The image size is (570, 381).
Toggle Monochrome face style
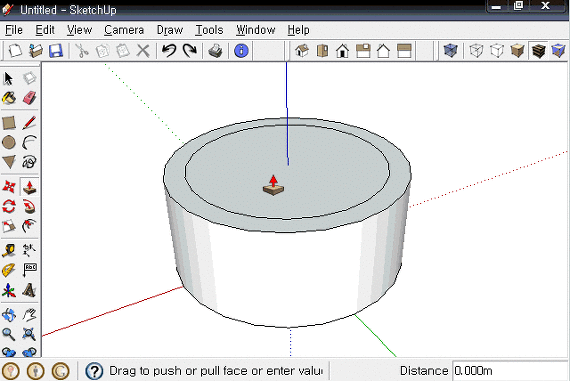pyautogui.click(x=558, y=51)
